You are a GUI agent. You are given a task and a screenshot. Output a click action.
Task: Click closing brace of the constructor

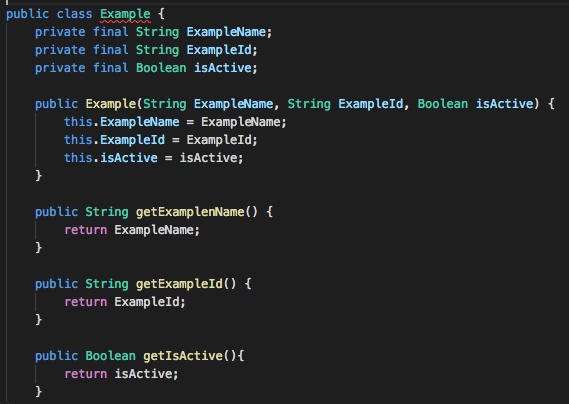pos(38,176)
